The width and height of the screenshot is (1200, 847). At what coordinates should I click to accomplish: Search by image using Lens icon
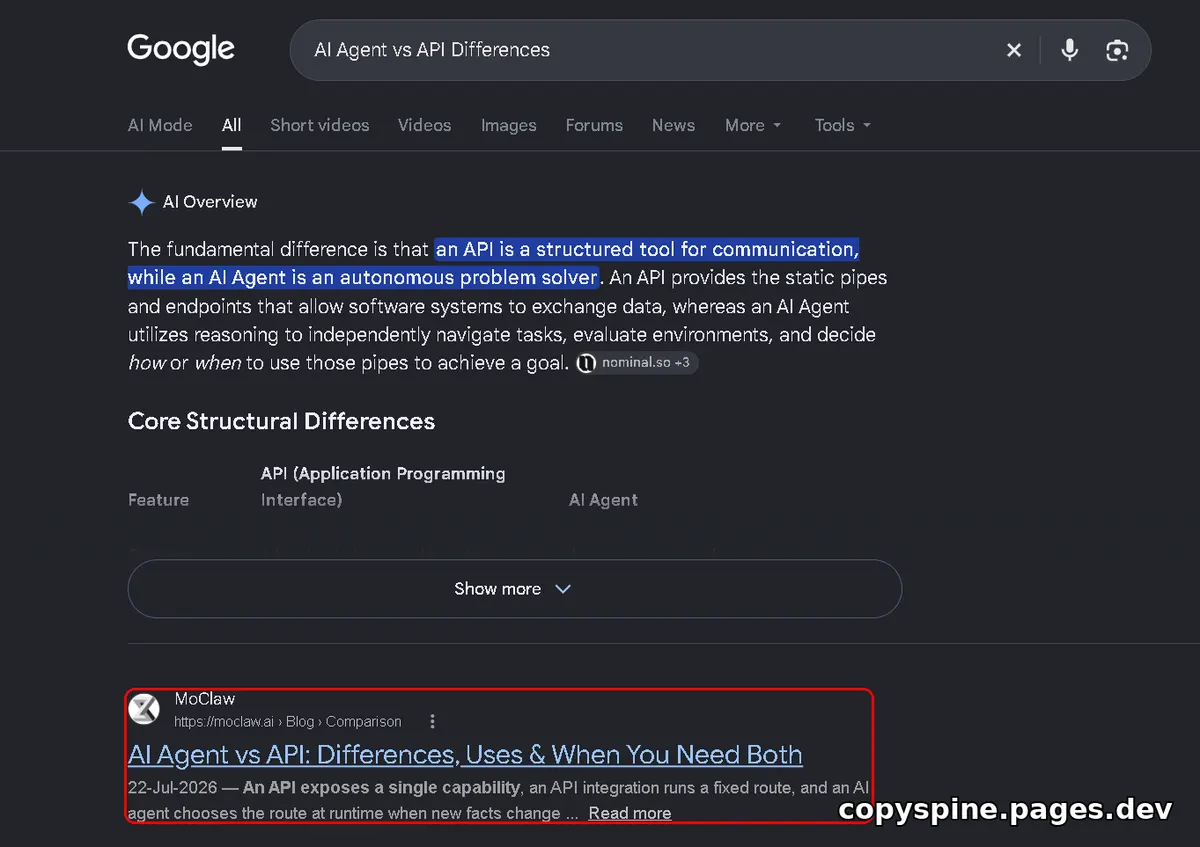coord(1117,50)
